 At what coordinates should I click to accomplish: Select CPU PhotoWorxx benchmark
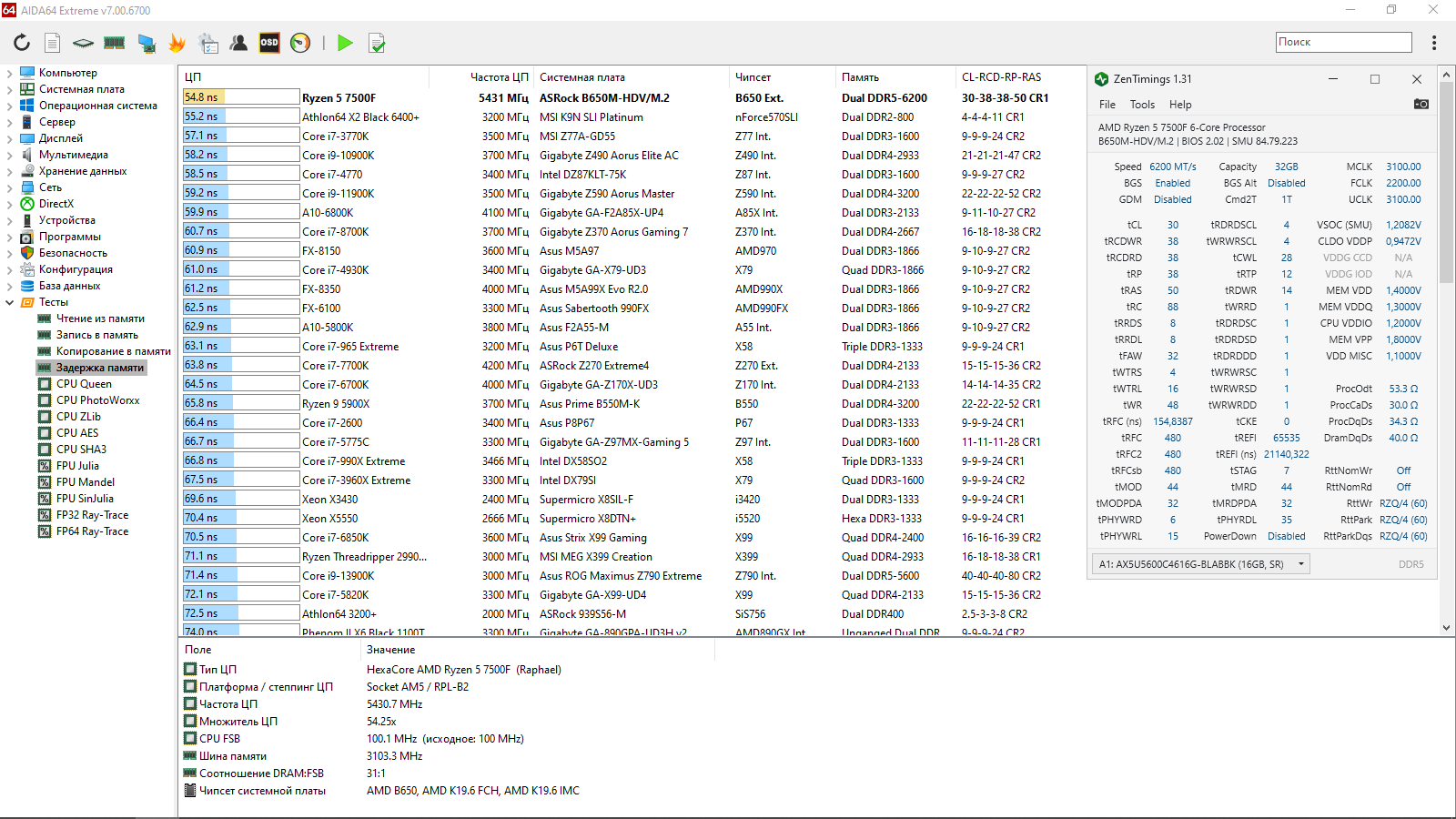(x=97, y=400)
